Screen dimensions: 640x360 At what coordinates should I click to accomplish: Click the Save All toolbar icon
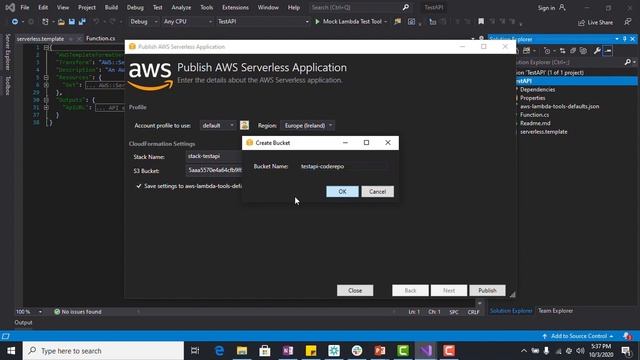(x=82, y=22)
